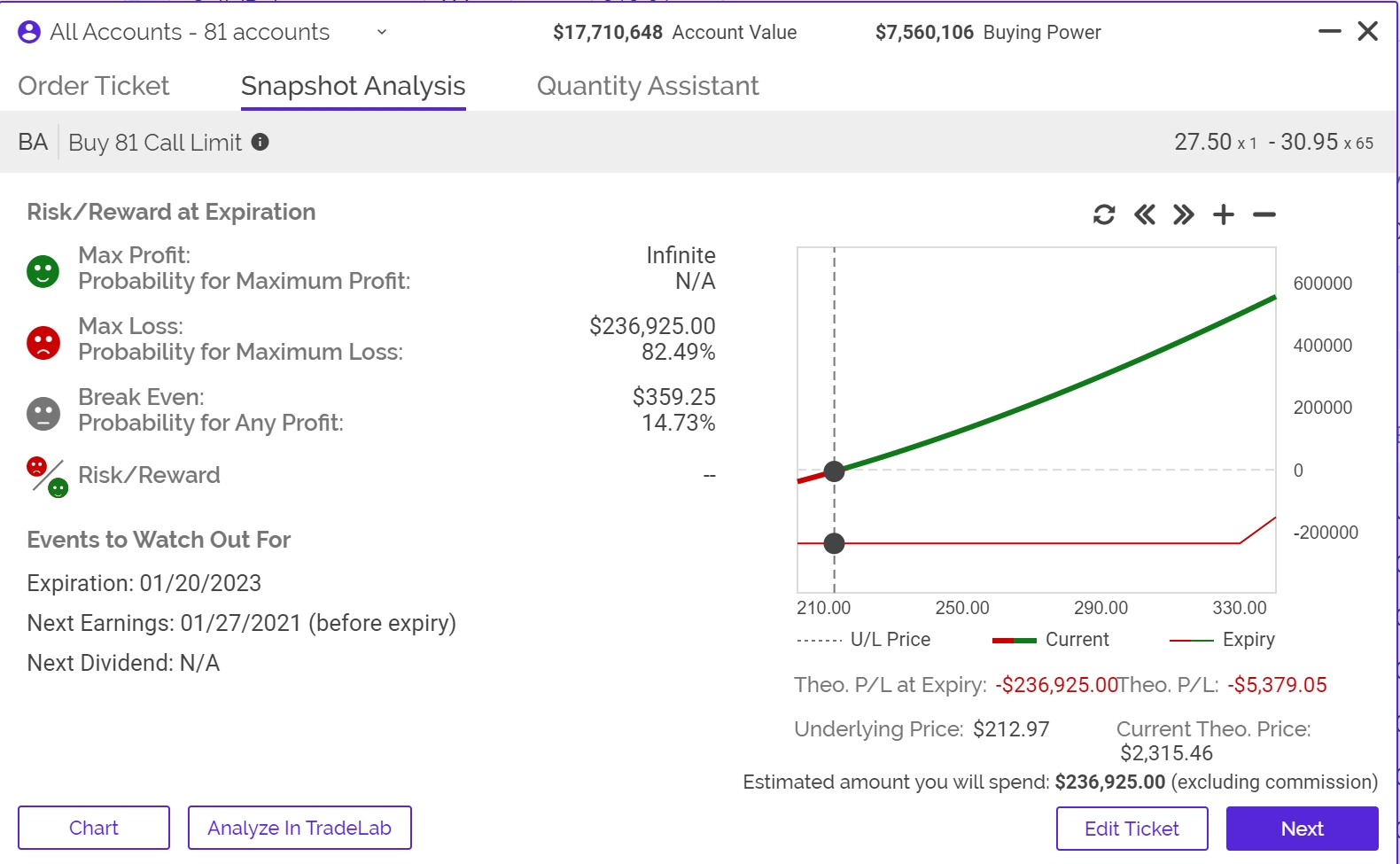The image size is (1400, 864).
Task: Click the account profile icon
Action: [x=29, y=32]
